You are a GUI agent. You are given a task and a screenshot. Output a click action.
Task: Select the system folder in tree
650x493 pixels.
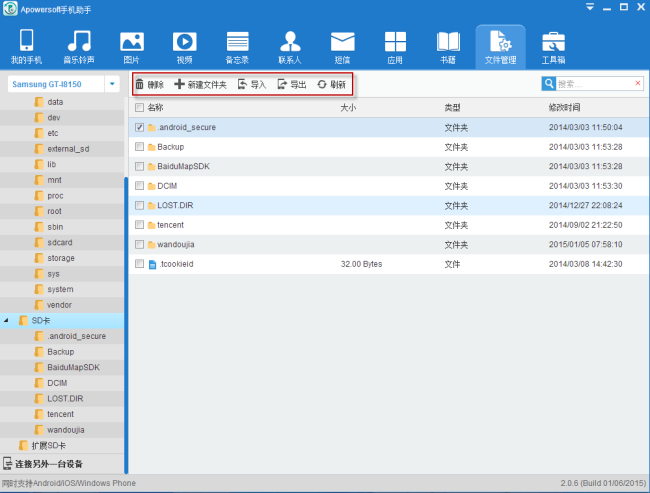pyautogui.click(x=60, y=289)
